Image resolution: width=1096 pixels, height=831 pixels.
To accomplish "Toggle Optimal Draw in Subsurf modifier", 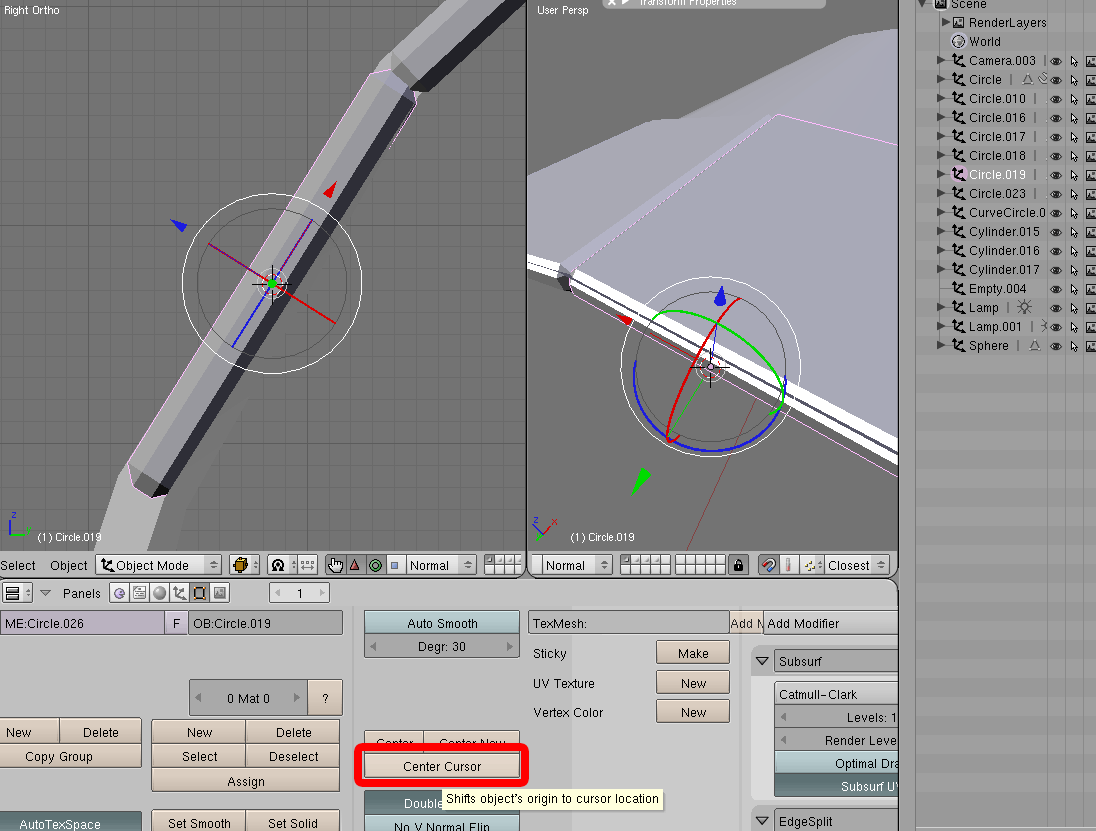I will [x=836, y=763].
